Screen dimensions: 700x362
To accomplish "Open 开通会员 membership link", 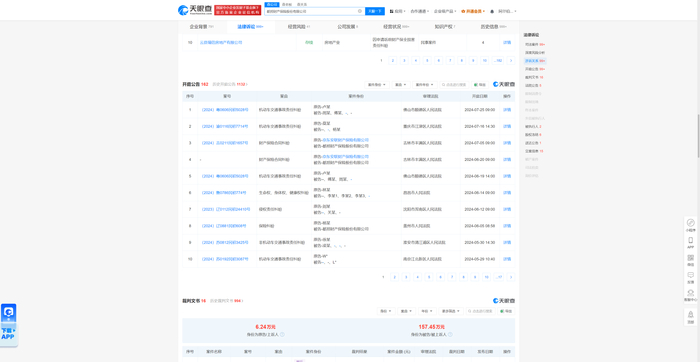I will (x=473, y=11).
